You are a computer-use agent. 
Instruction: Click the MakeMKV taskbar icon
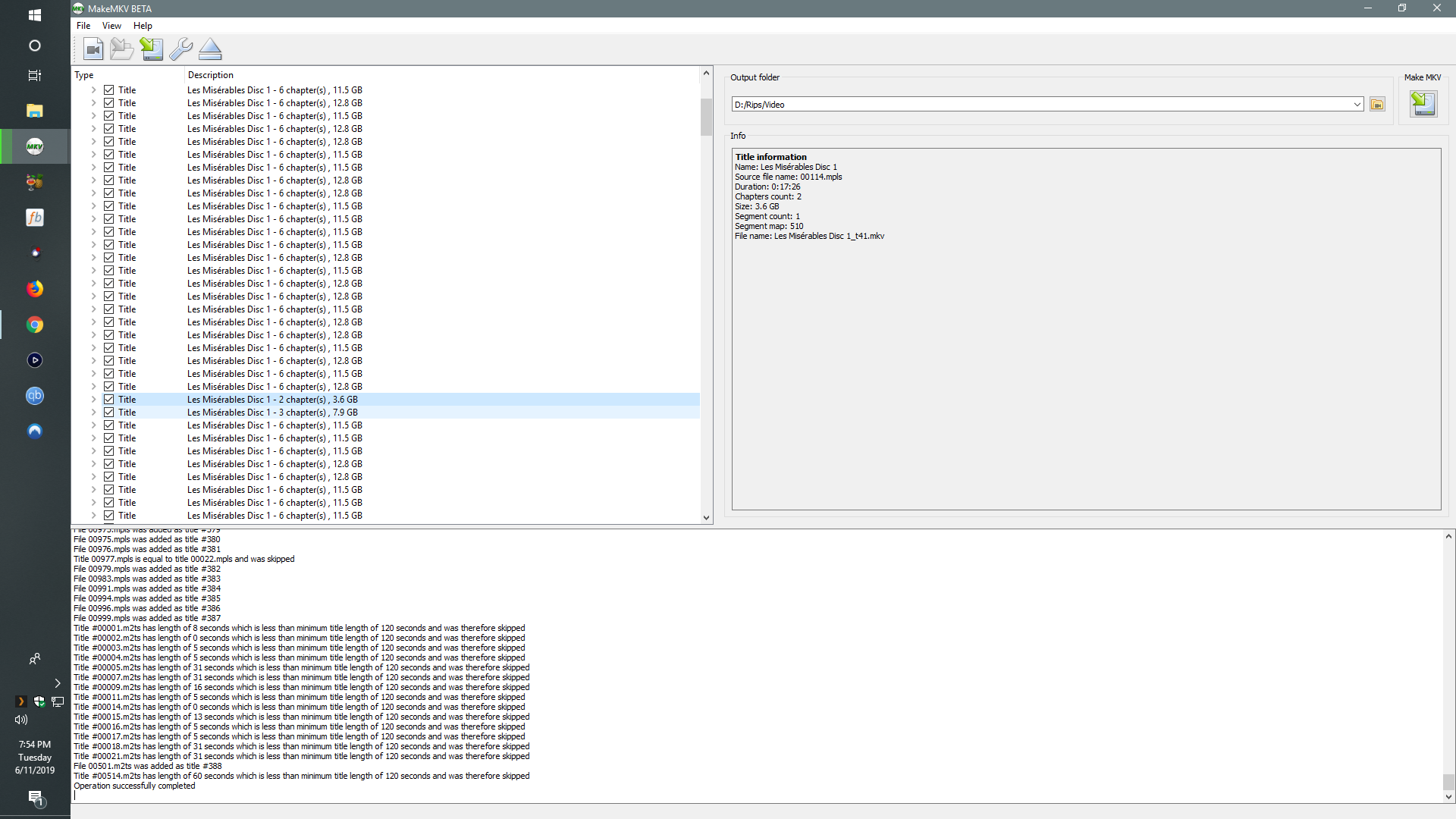click(35, 146)
